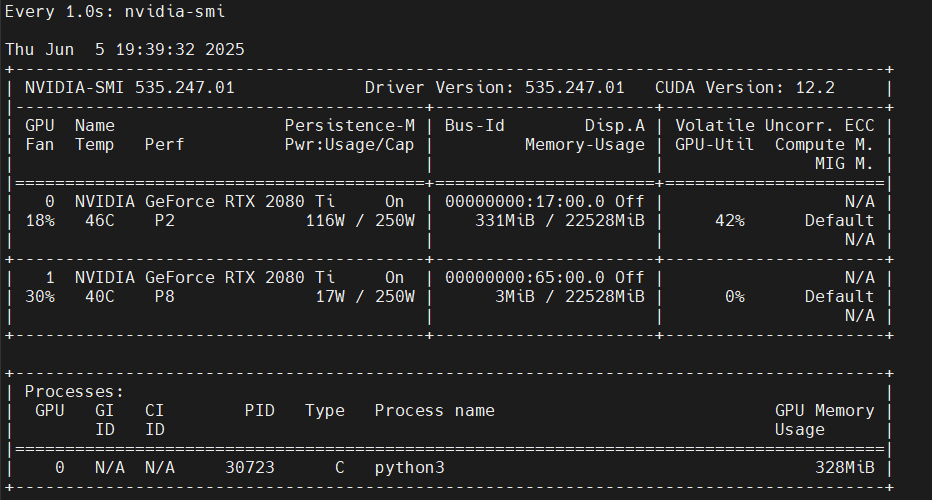Click the 'Memory-Usage' column header
932x500 pixels.
(585, 145)
